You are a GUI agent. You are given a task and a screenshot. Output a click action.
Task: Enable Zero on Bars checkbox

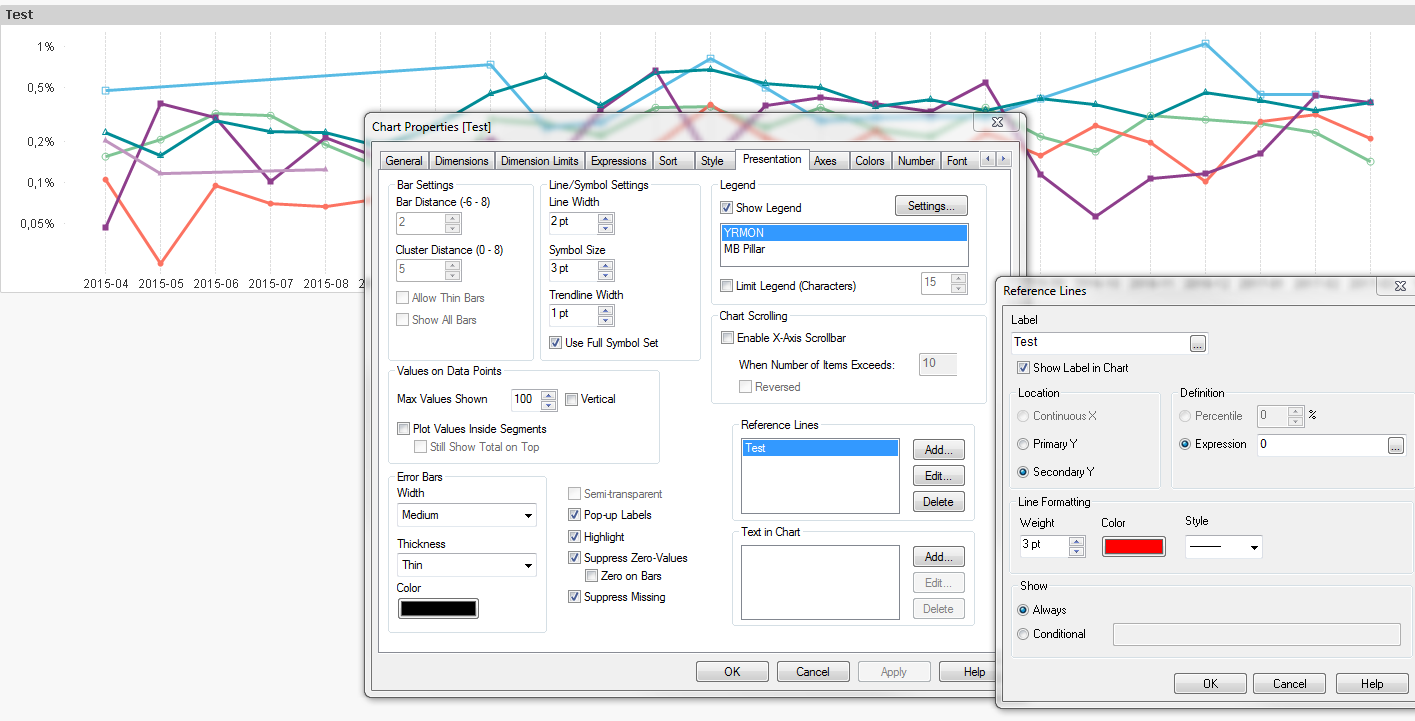(x=591, y=576)
